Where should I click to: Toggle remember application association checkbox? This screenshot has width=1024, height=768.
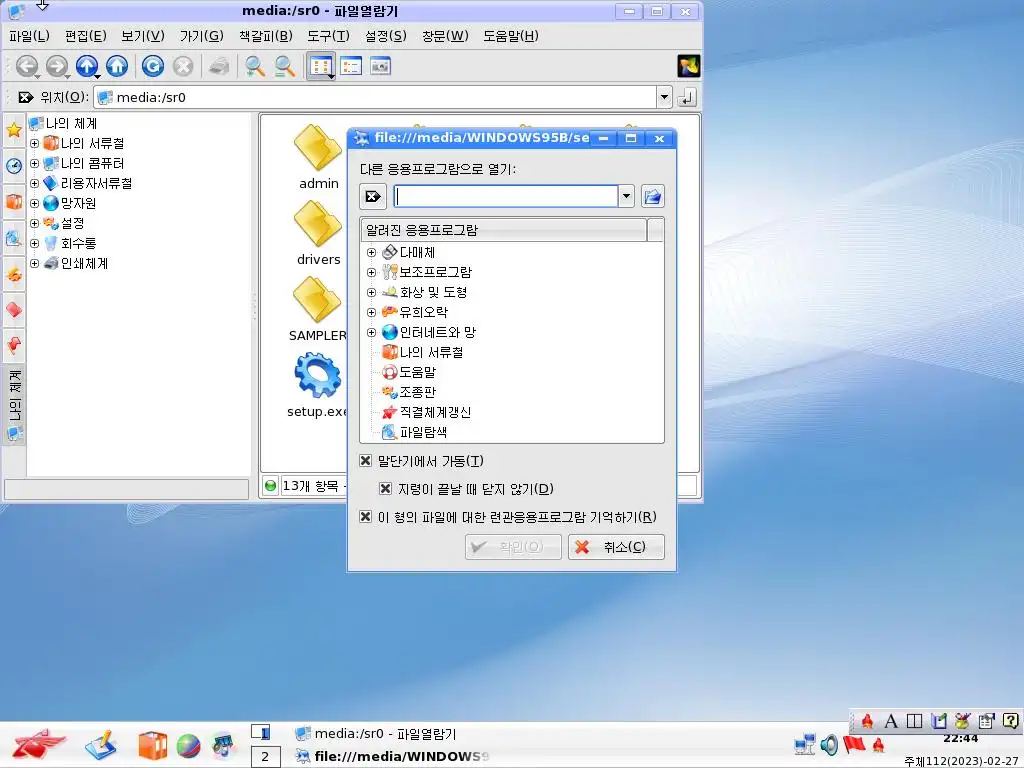[x=366, y=517]
